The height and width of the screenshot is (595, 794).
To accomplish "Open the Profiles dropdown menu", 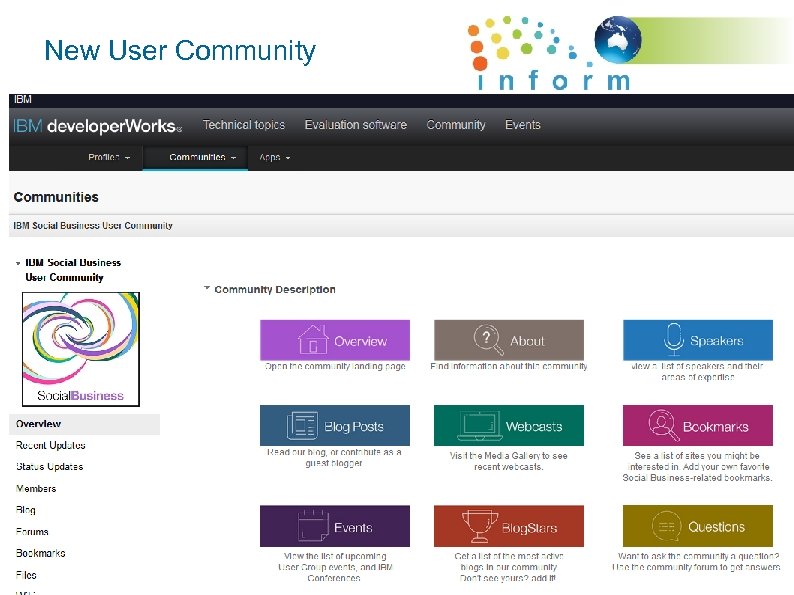I will 109,157.
